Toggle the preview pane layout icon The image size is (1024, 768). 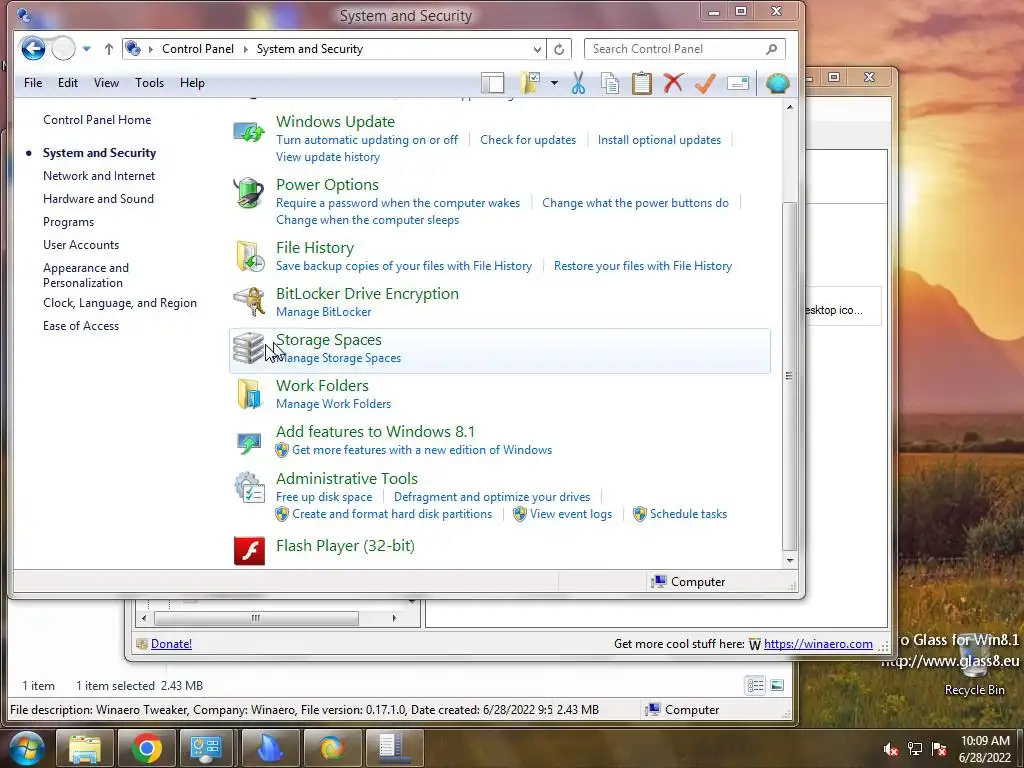coord(493,83)
